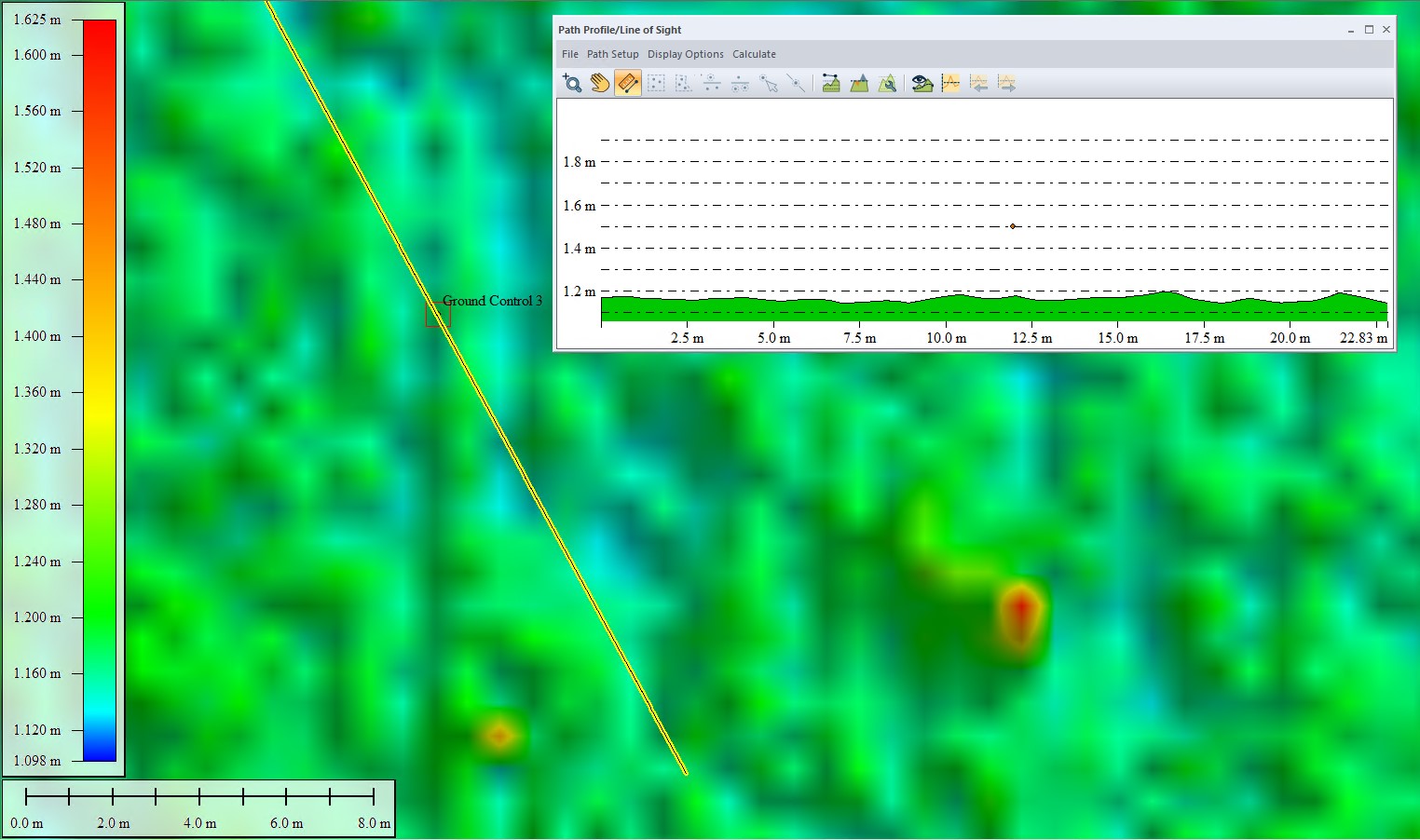Click the 8.0 m scale bar label
The height and width of the screenshot is (840, 1420).
tap(375, 823)
